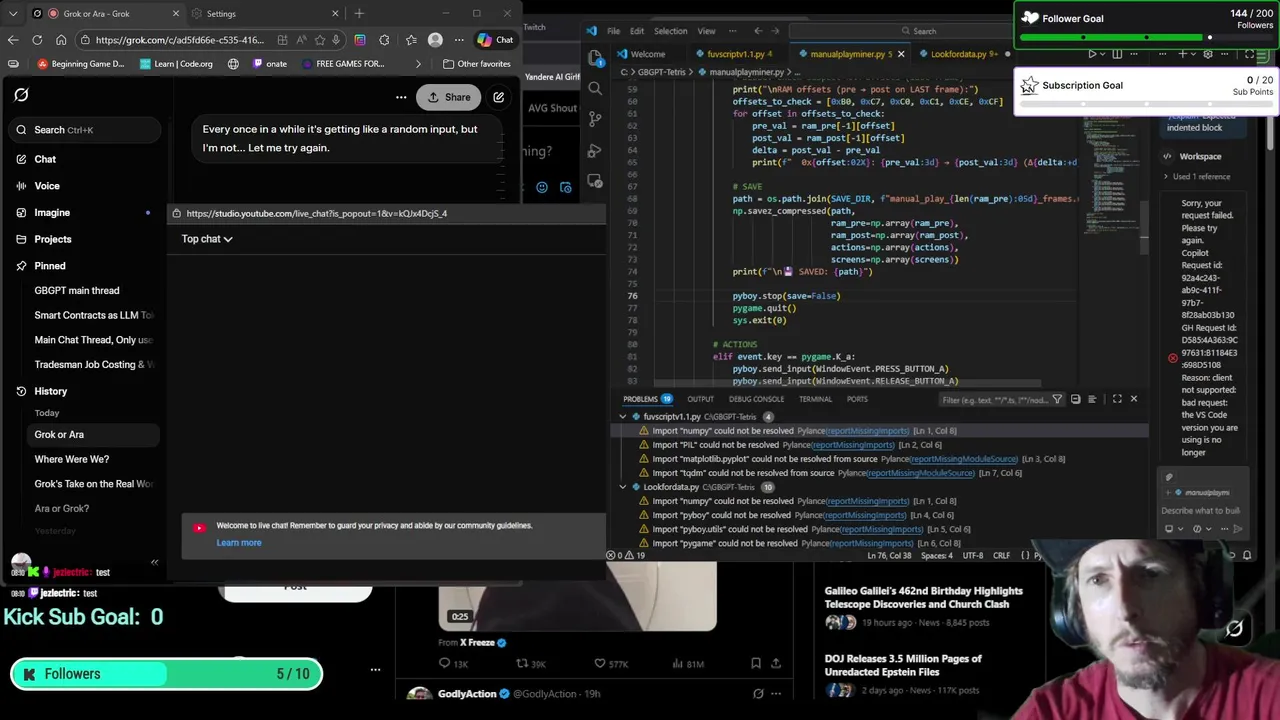Switch to the fuvscriptv1.1.py editor tab
Viewport: 1280px width, 720px height.
click(x=735, y=54)
